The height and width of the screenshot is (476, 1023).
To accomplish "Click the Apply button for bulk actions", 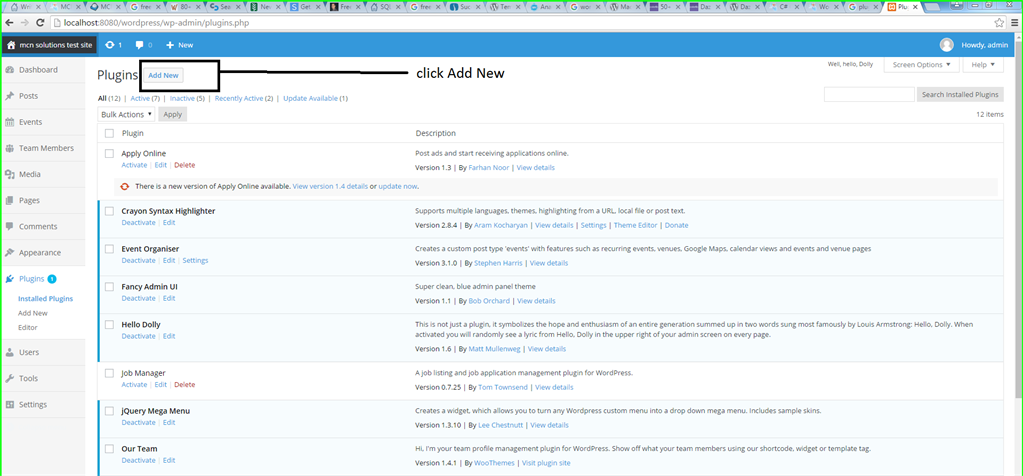I will pos(172,114).
